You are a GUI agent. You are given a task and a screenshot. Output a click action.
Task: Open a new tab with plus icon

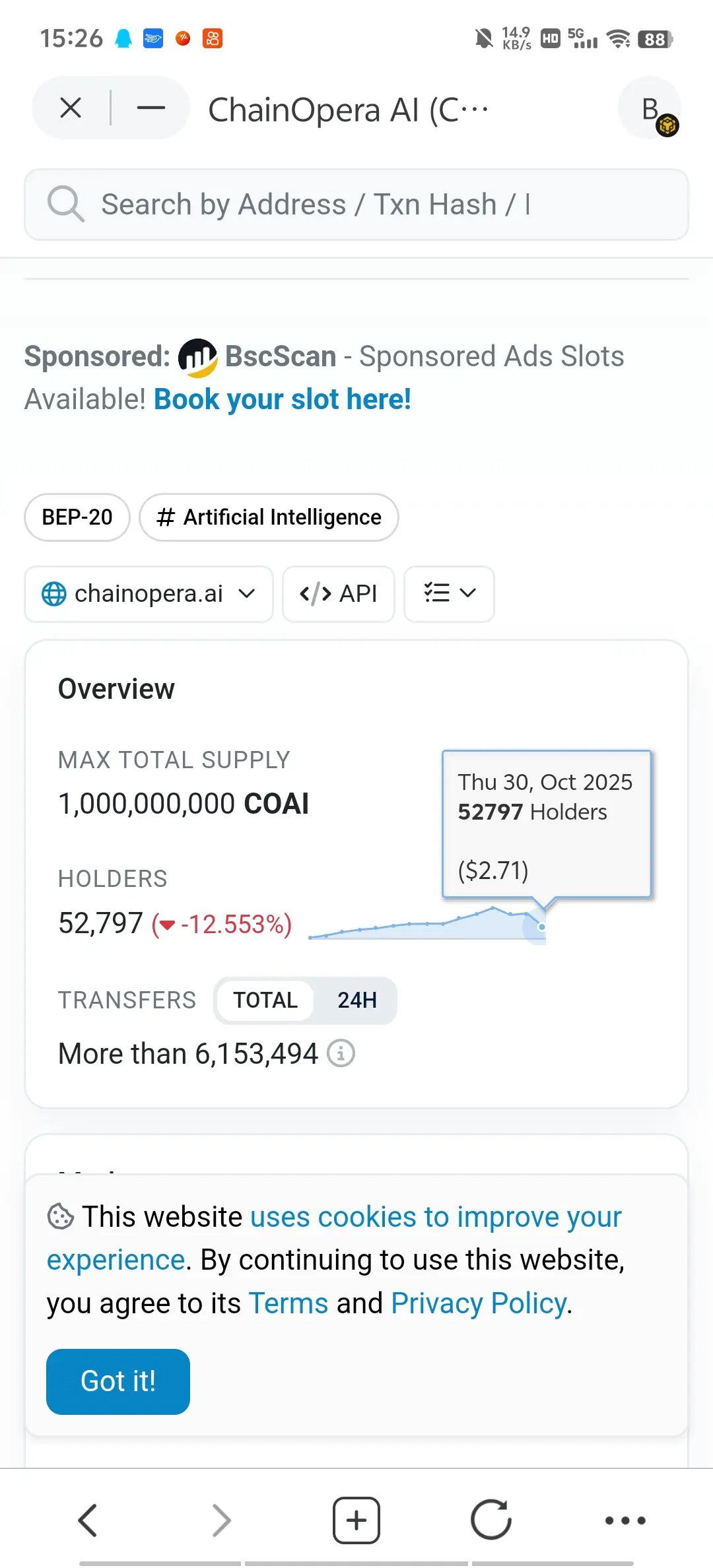(x=356, y=1520)
